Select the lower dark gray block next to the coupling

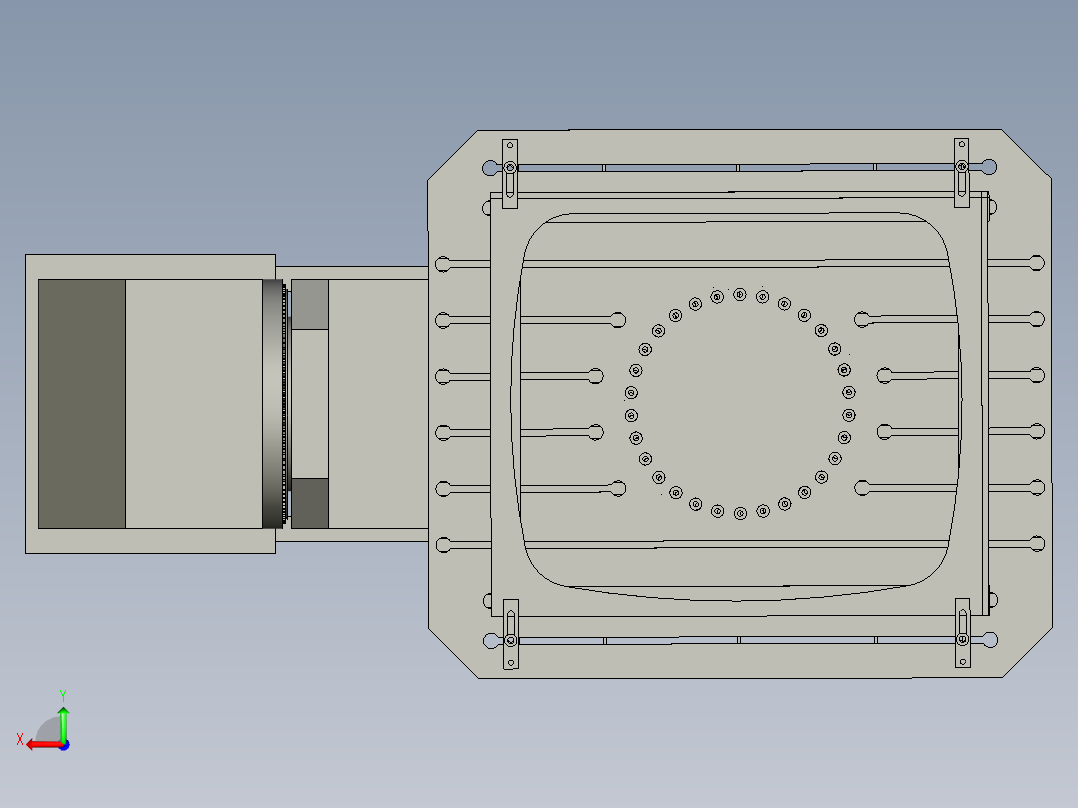310,503
